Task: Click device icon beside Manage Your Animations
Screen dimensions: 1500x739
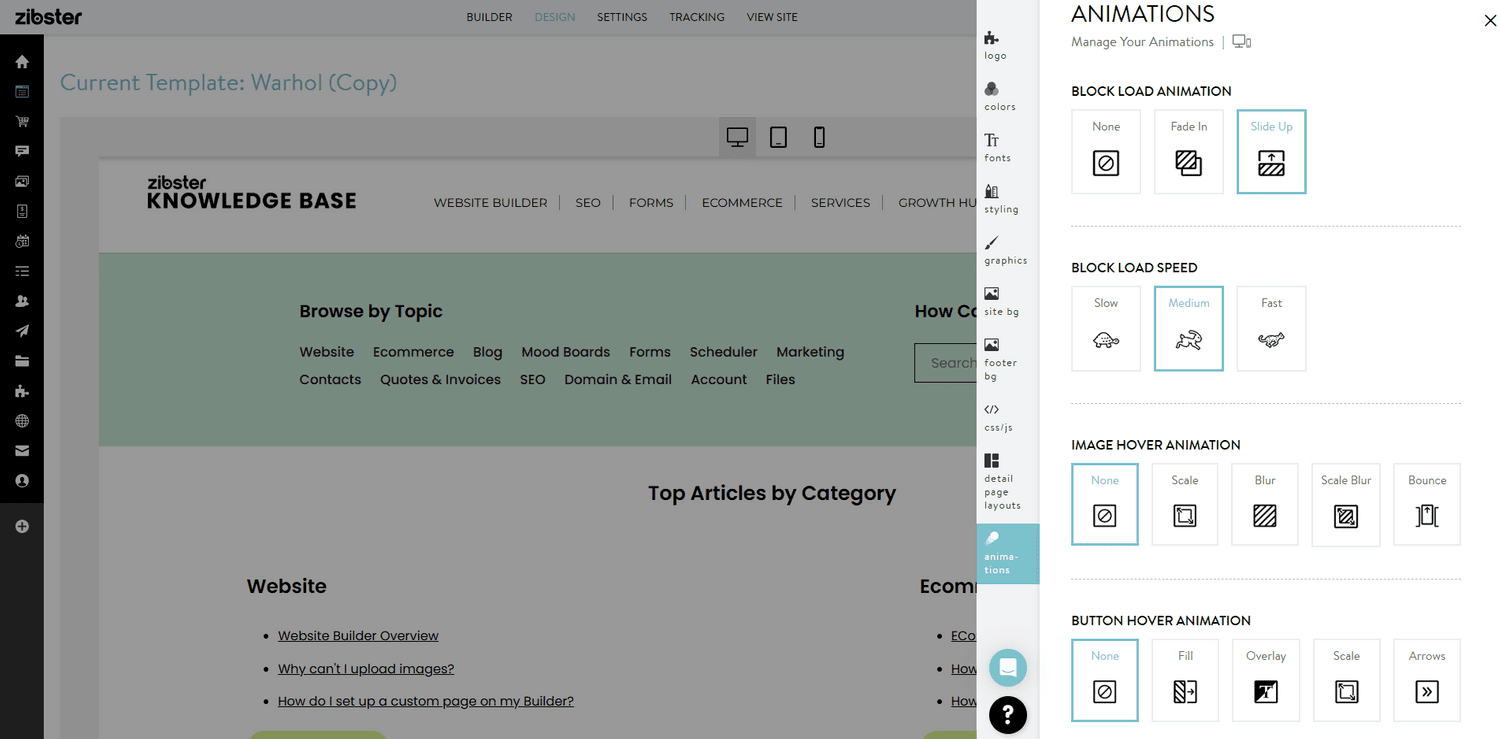Action: pyautogui.click(x=1242, y=42)
